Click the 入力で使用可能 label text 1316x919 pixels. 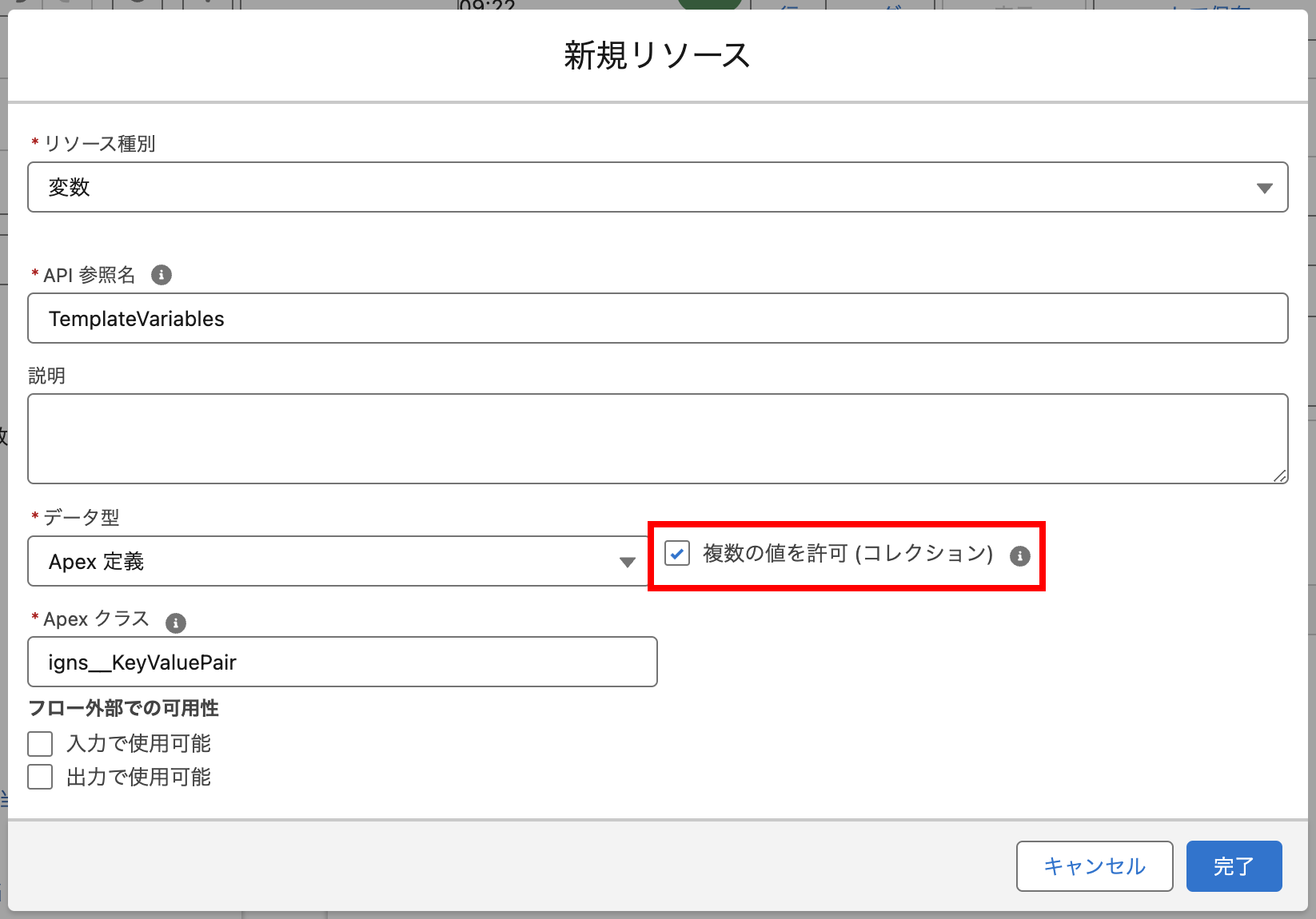point(139,744)
